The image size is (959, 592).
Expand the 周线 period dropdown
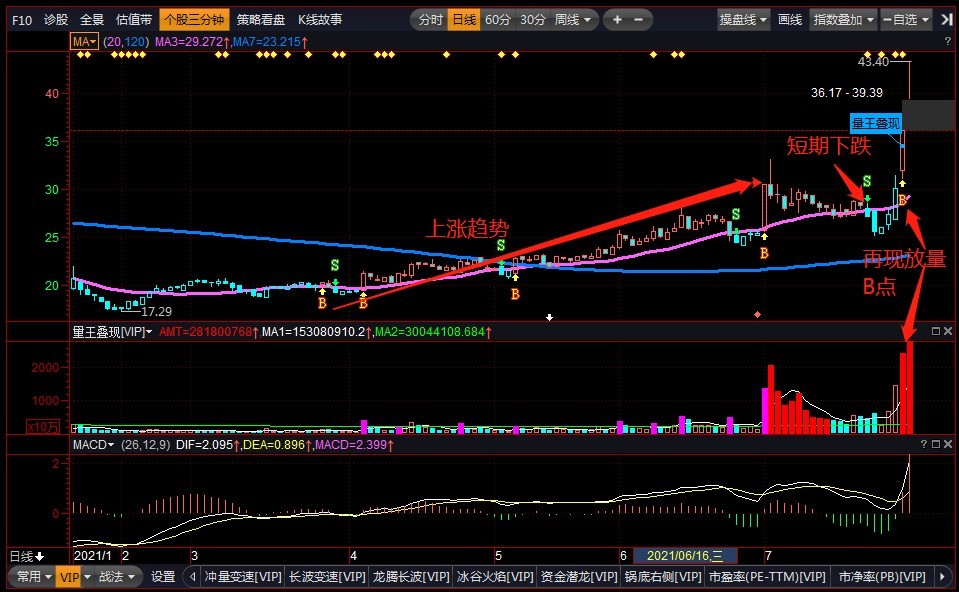573,19
